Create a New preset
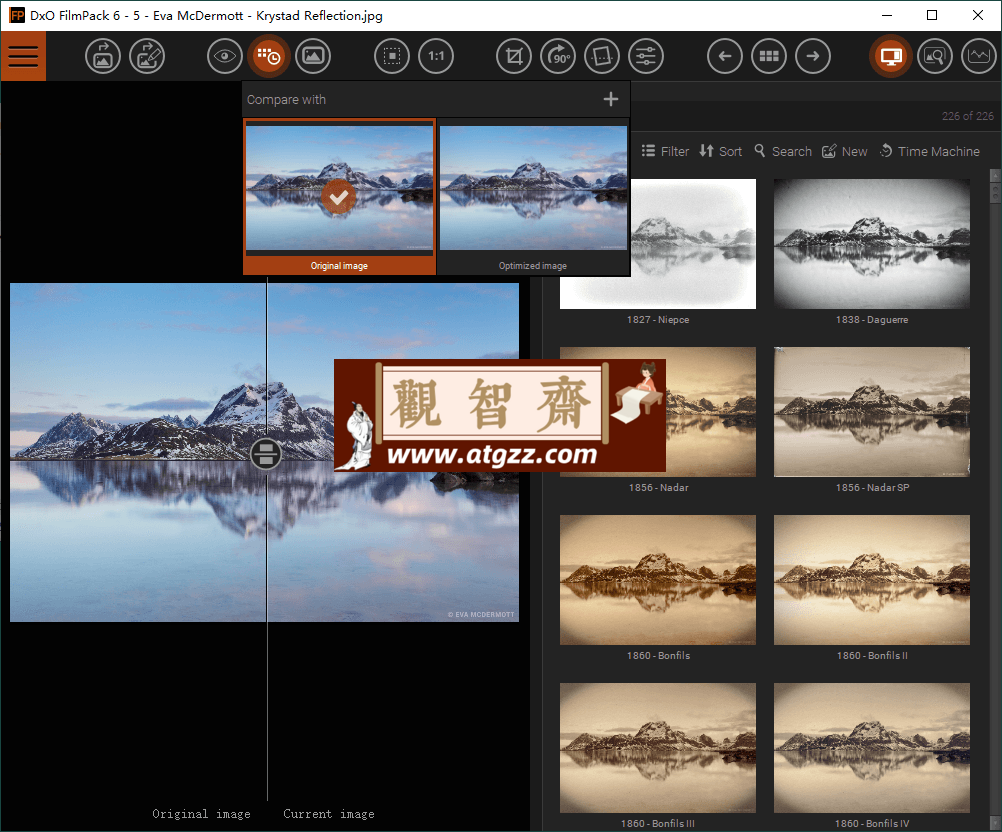 point(844,151)
